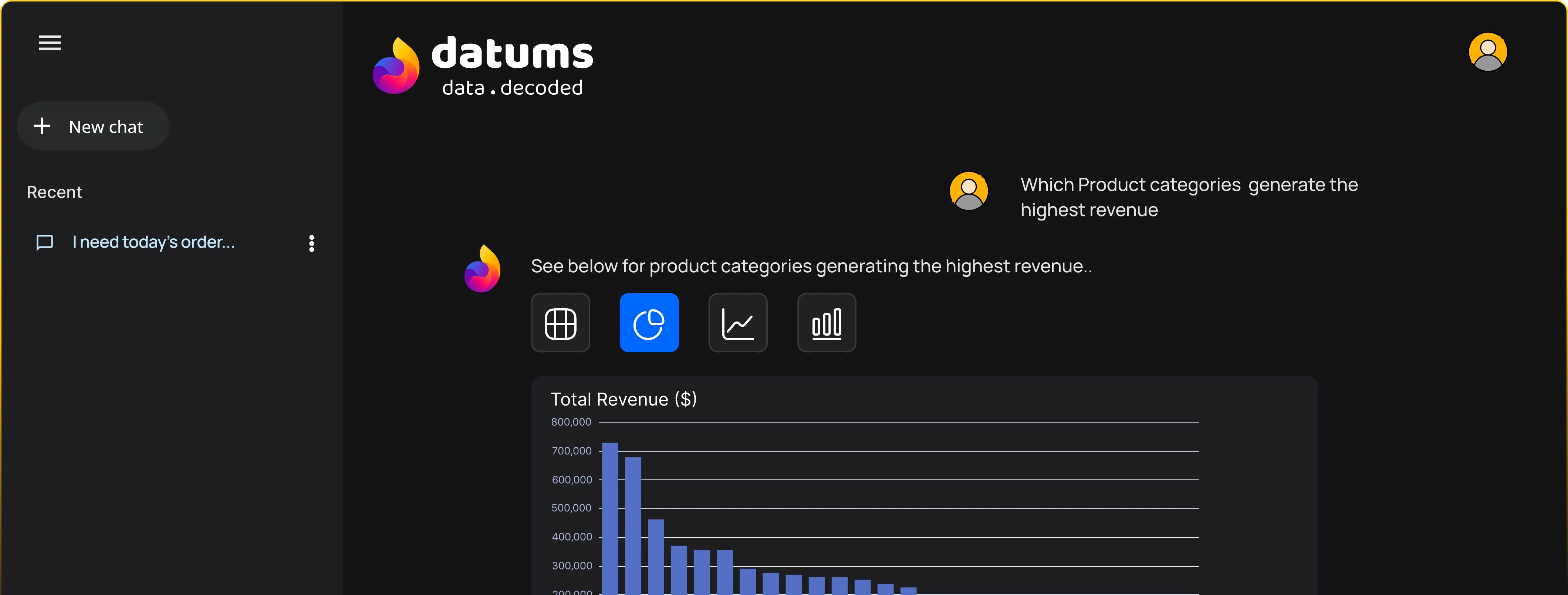Screen dimensions: 1568x595
Task: Click the '700,000' axis label
Action: pyautogui.click(x=572, y=451)
